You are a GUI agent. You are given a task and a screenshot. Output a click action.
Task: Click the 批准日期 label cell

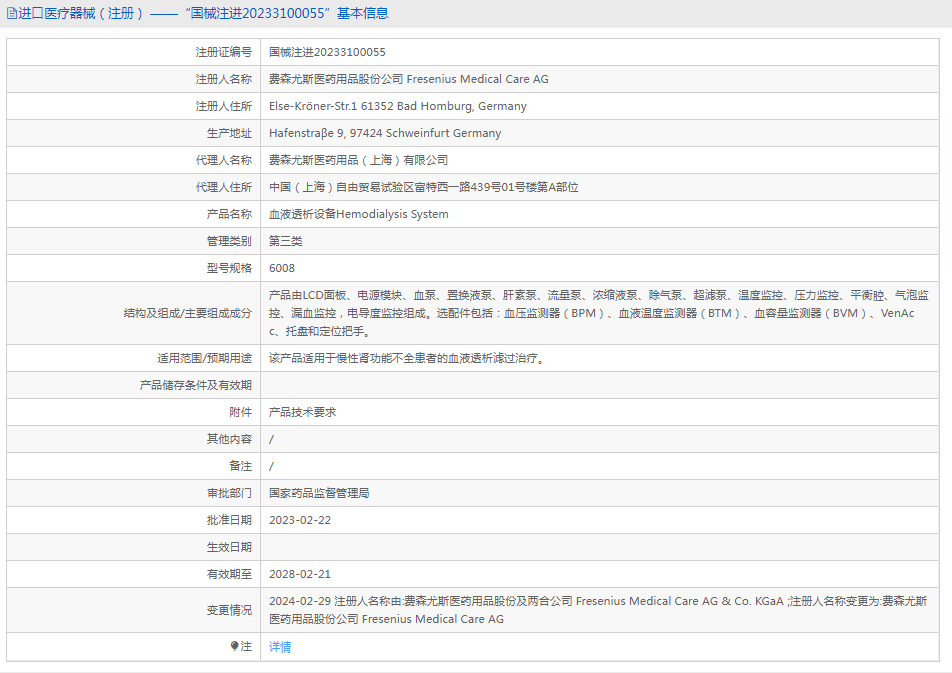click(134, 520)
